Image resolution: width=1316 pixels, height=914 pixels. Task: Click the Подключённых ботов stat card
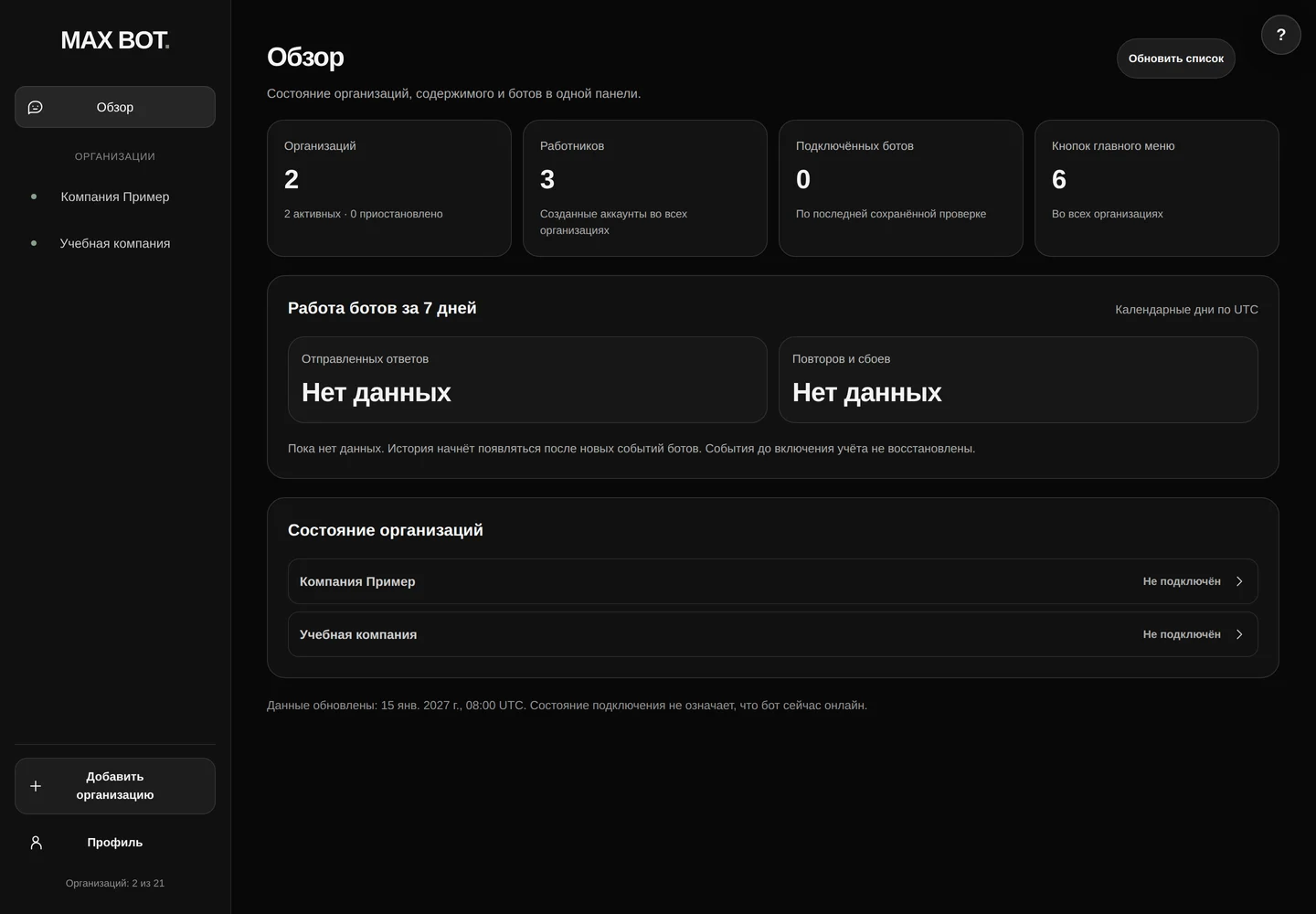[x=901, y=188]
